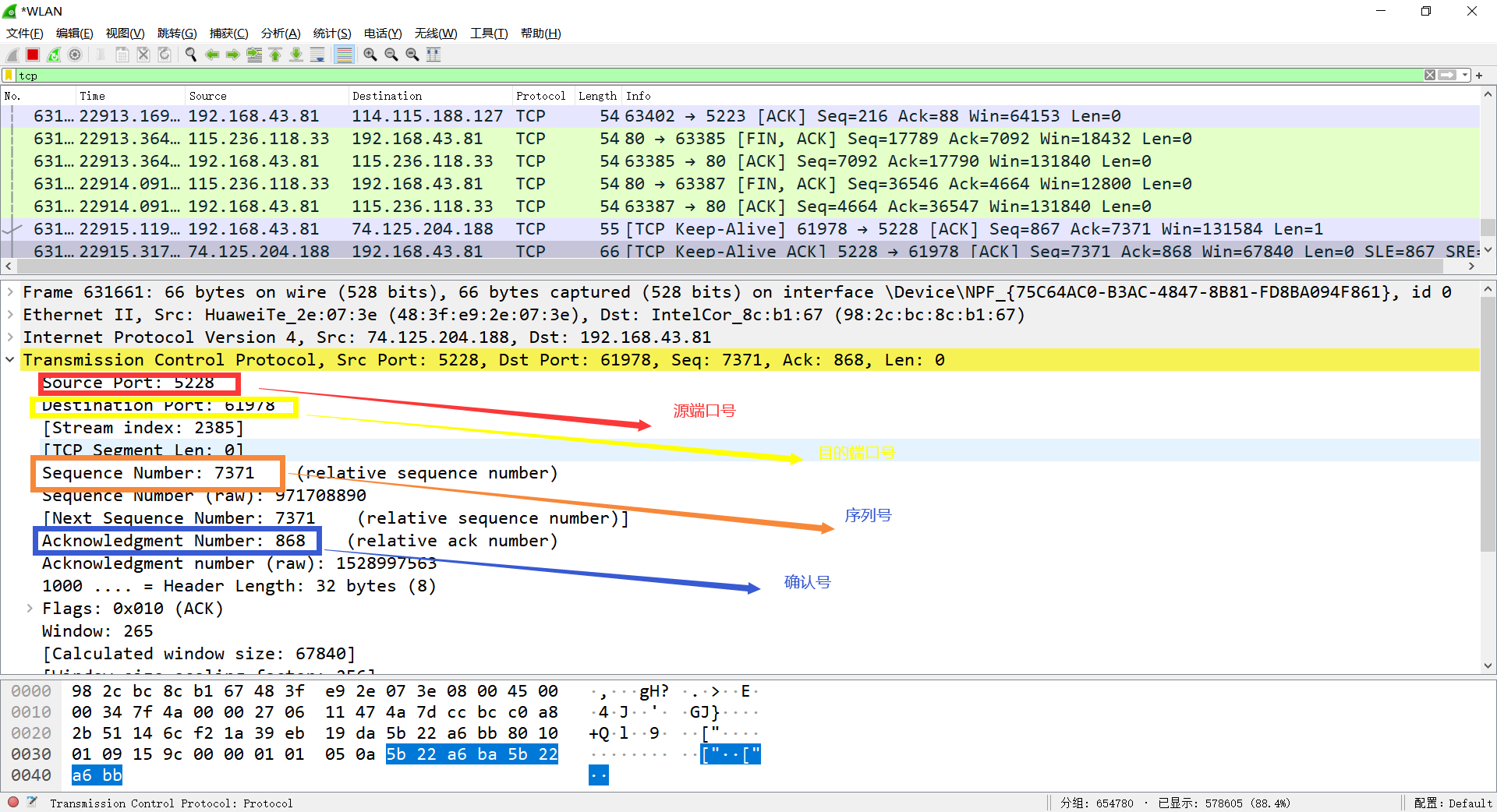Clear the tcp display filter
This screenshot has width=1497, height=812.
coord(1430,76)
